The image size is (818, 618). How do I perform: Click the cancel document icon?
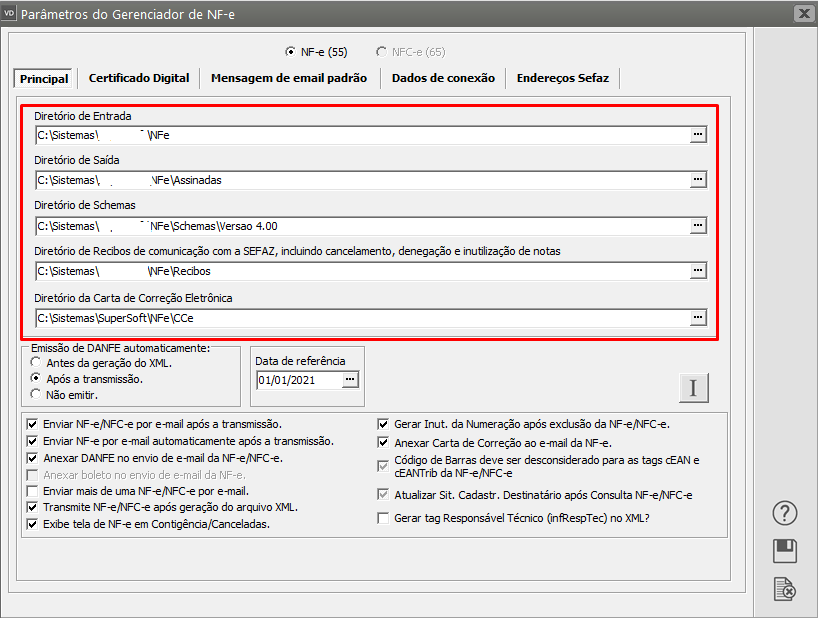click(x=785, y=589)
